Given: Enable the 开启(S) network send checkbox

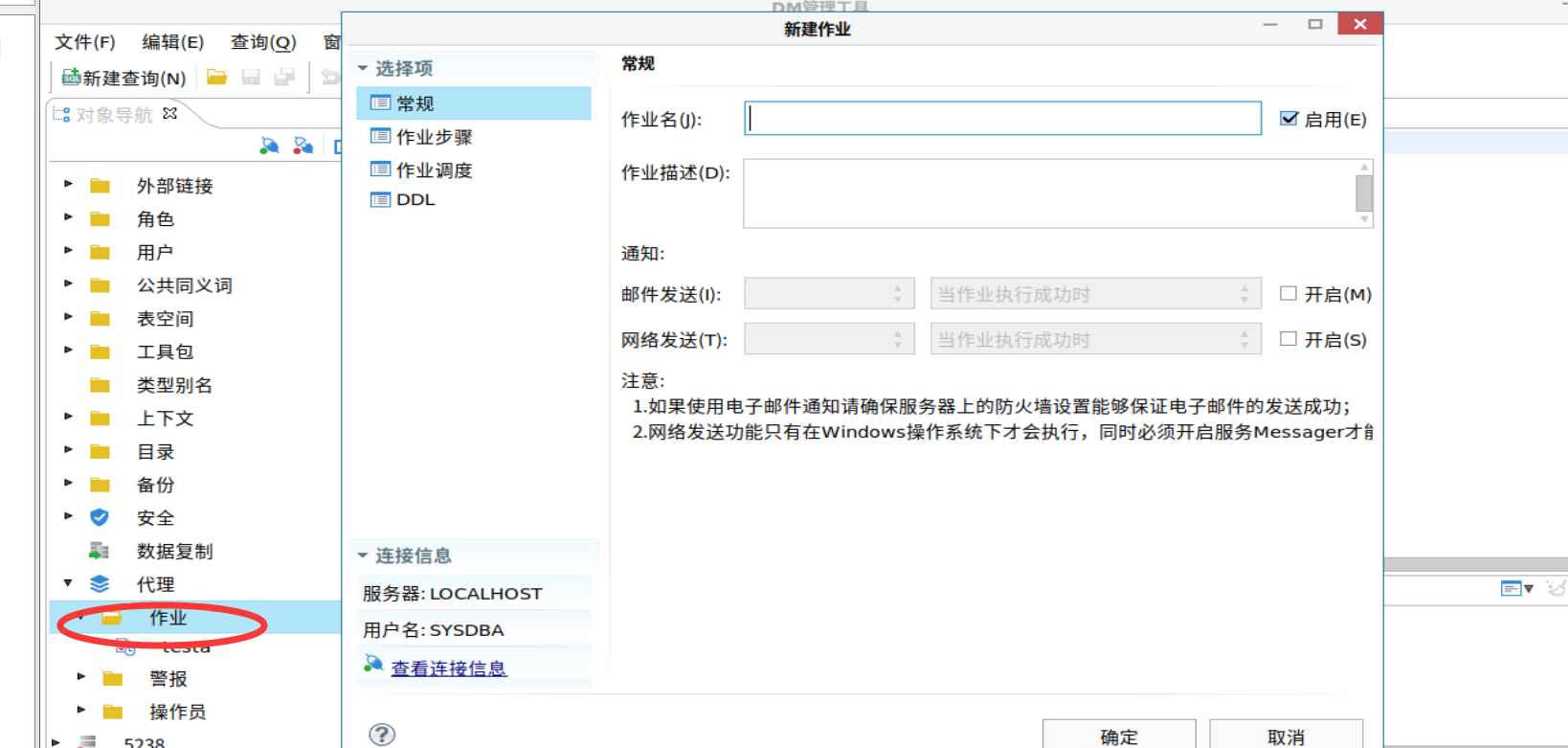Looking at the screenshot, I should tap(1288, 338).
